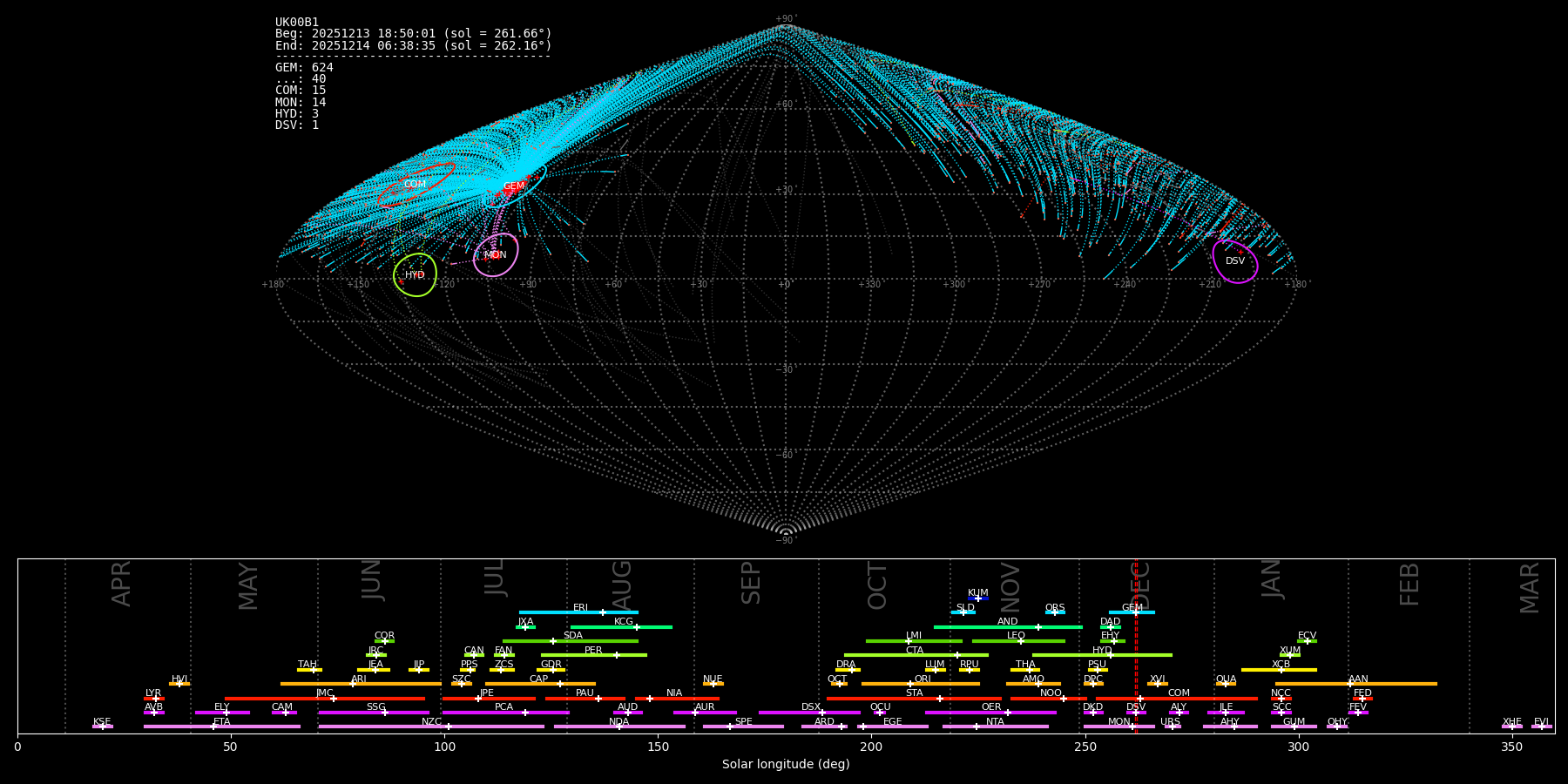Click the ETA shower bar on the timeline
The image size is (1568, 784).
pyautogui.click(x=222, y=727)
